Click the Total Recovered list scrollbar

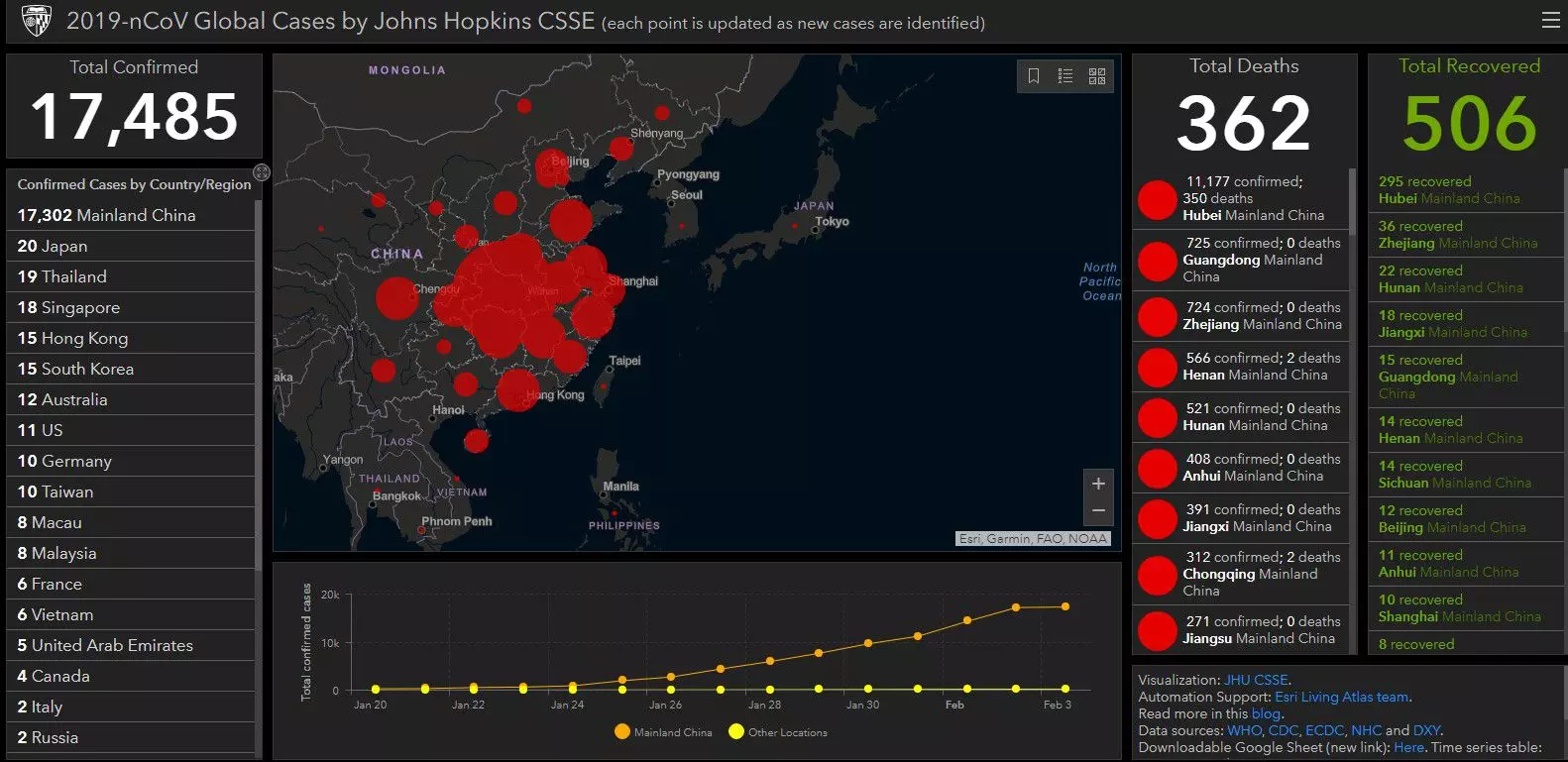tap(1564, 248)
